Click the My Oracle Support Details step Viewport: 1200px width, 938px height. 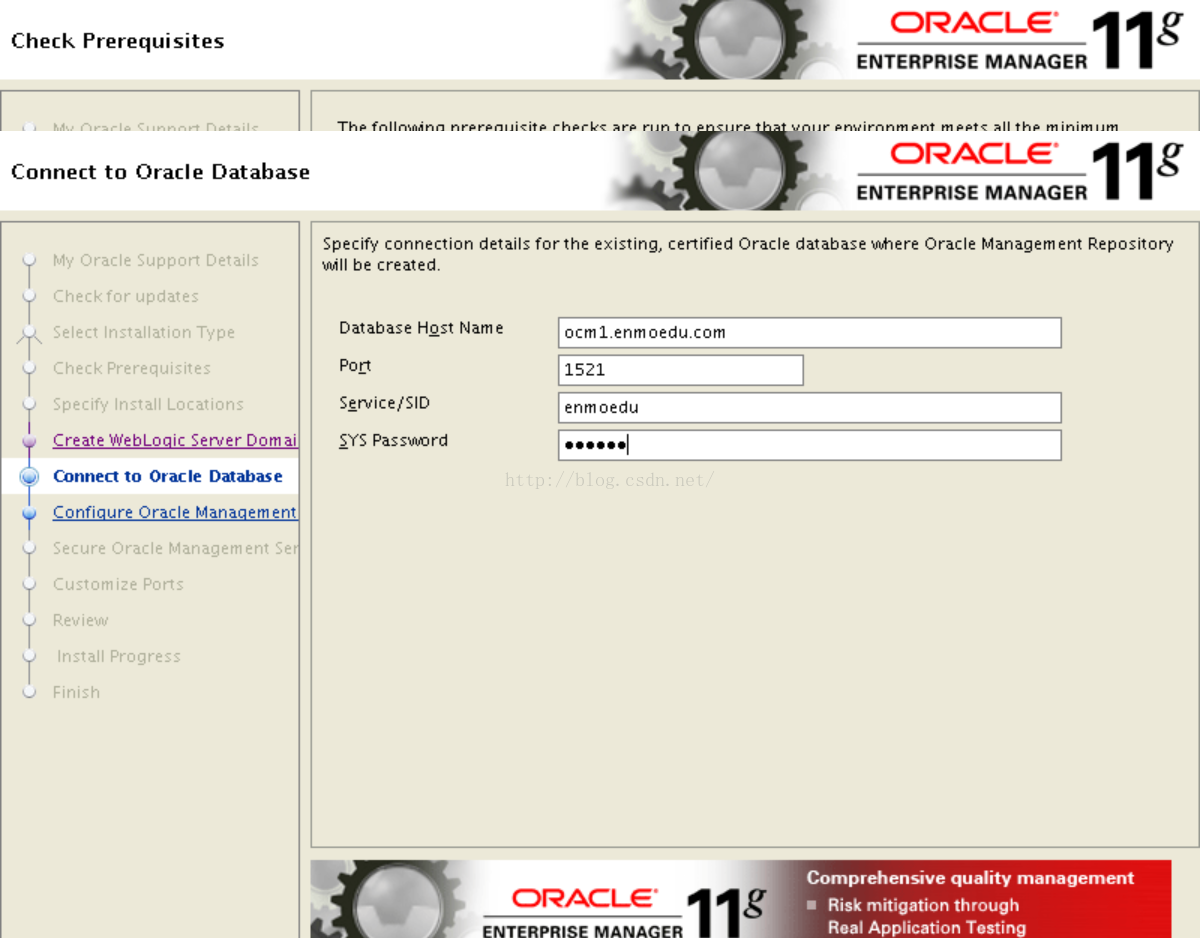click(x=156, y=260)
